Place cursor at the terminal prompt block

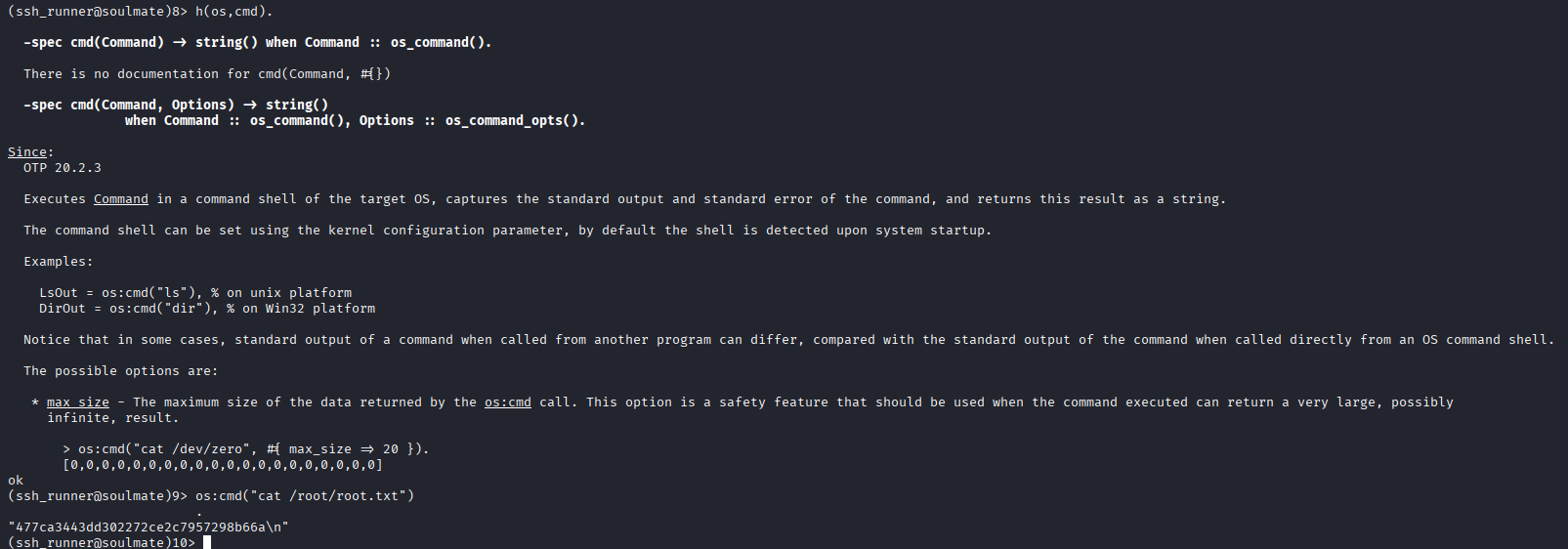pos(207,542)
